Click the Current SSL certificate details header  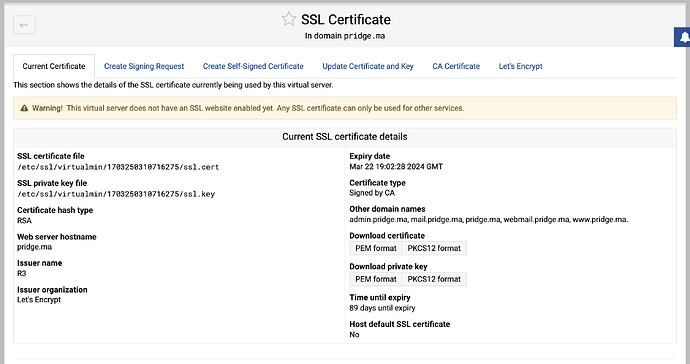(345, 137)
